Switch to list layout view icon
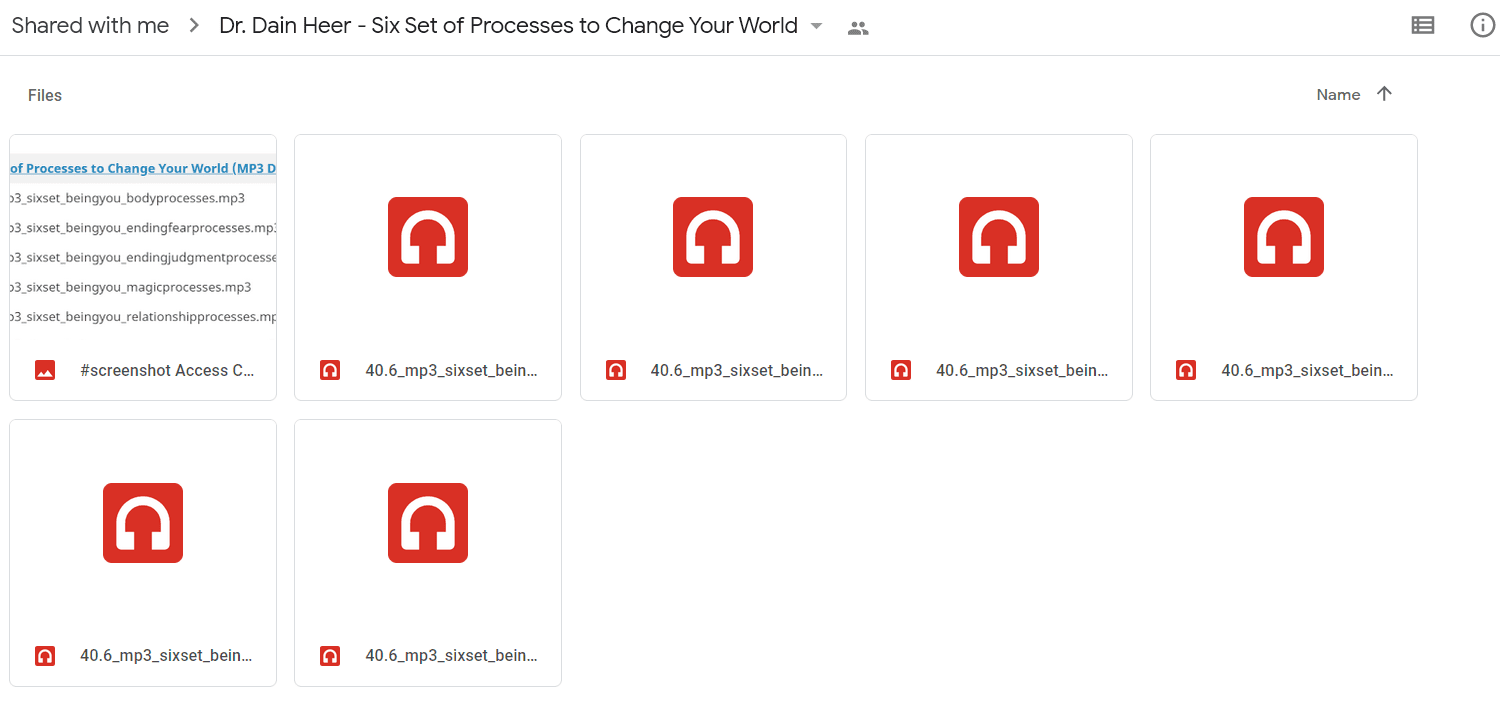Image resolution: width=1500 pixels, height=714 pixels. coord(1422,26)
